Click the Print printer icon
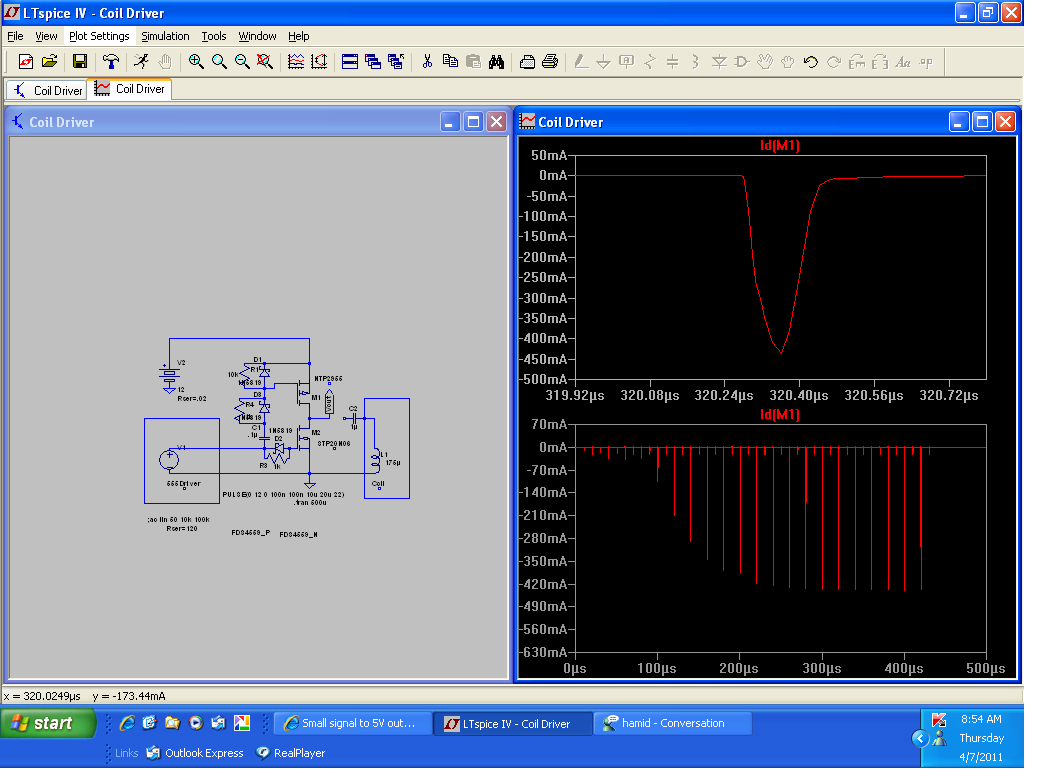 click(550, 62)
